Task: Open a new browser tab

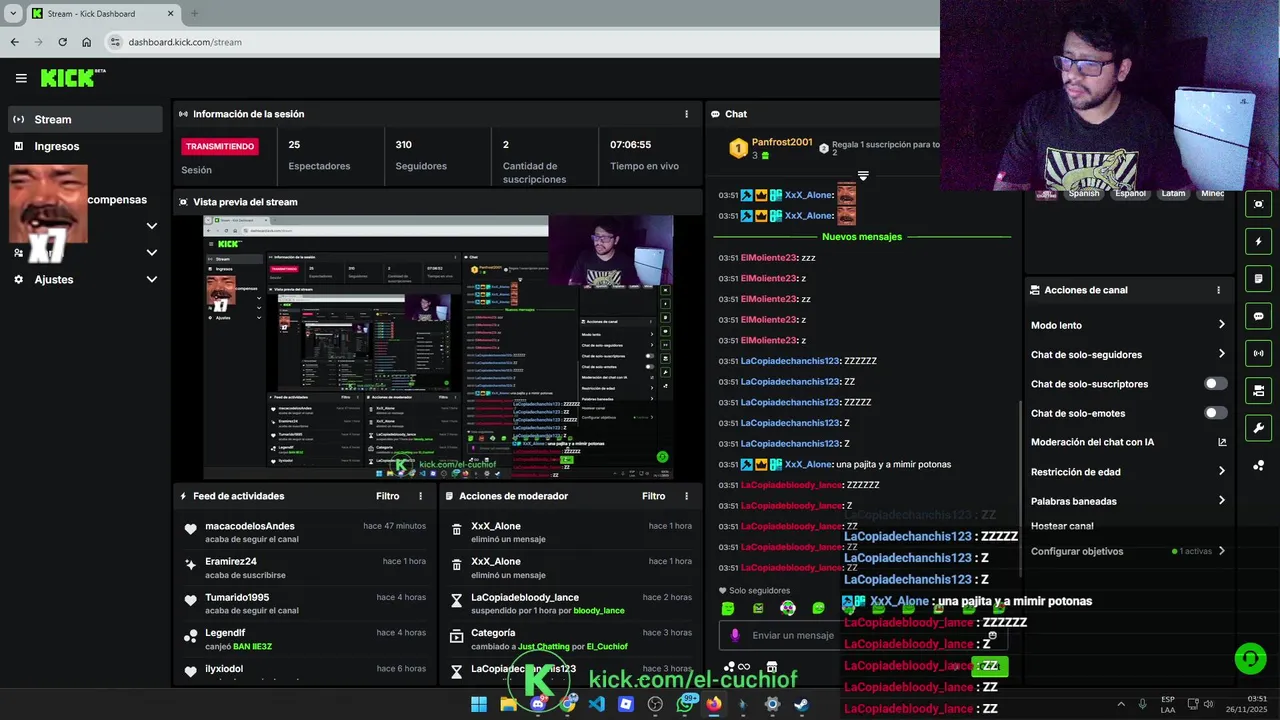Action: [x=194, y=13]
